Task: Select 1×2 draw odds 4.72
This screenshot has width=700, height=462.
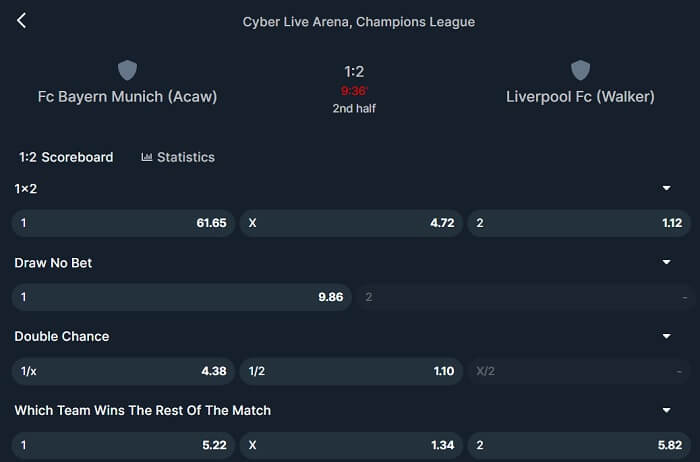Action: point(351,223)
